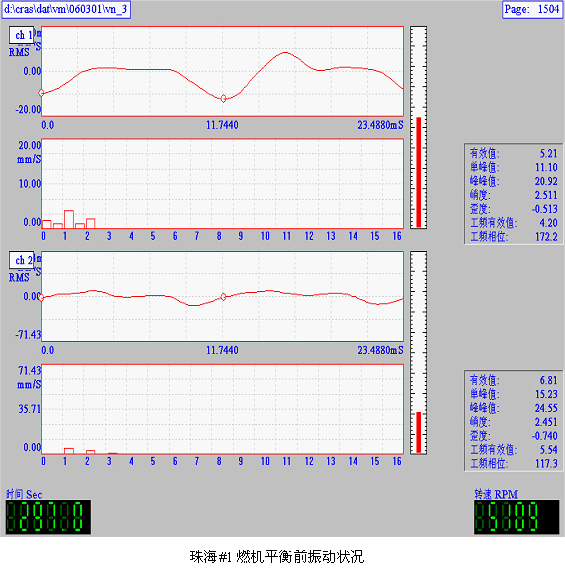This screenshot has height=570, width=565.
Task: Click ch 1 有效值 5.21 statistics panel
Action: 513,194
